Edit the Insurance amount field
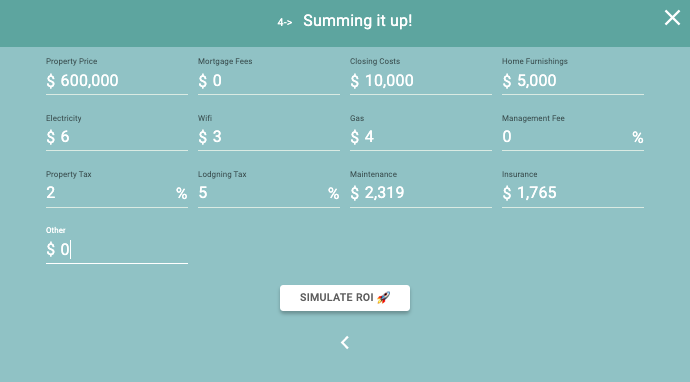This screenshot has height=382, width=690. [573, 193]
